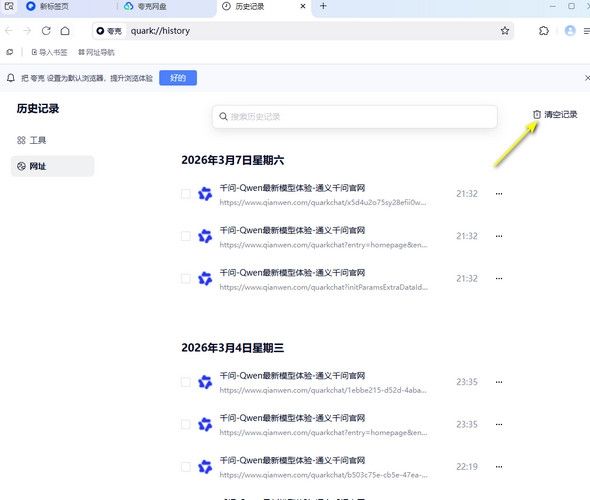The height and width of the screenshot is (500, 590).
Task: Click the 夸克 site badge in address bar
Action: coord(109,31)
